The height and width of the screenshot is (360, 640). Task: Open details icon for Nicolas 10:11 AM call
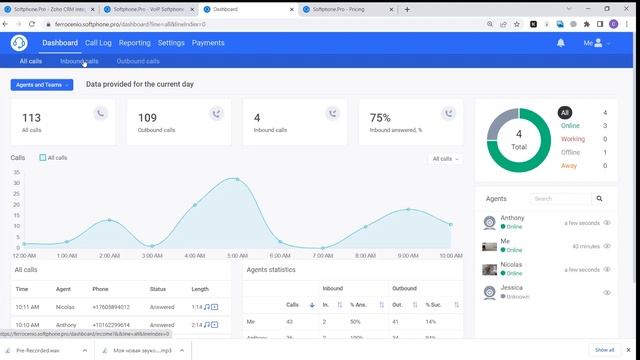215,307
